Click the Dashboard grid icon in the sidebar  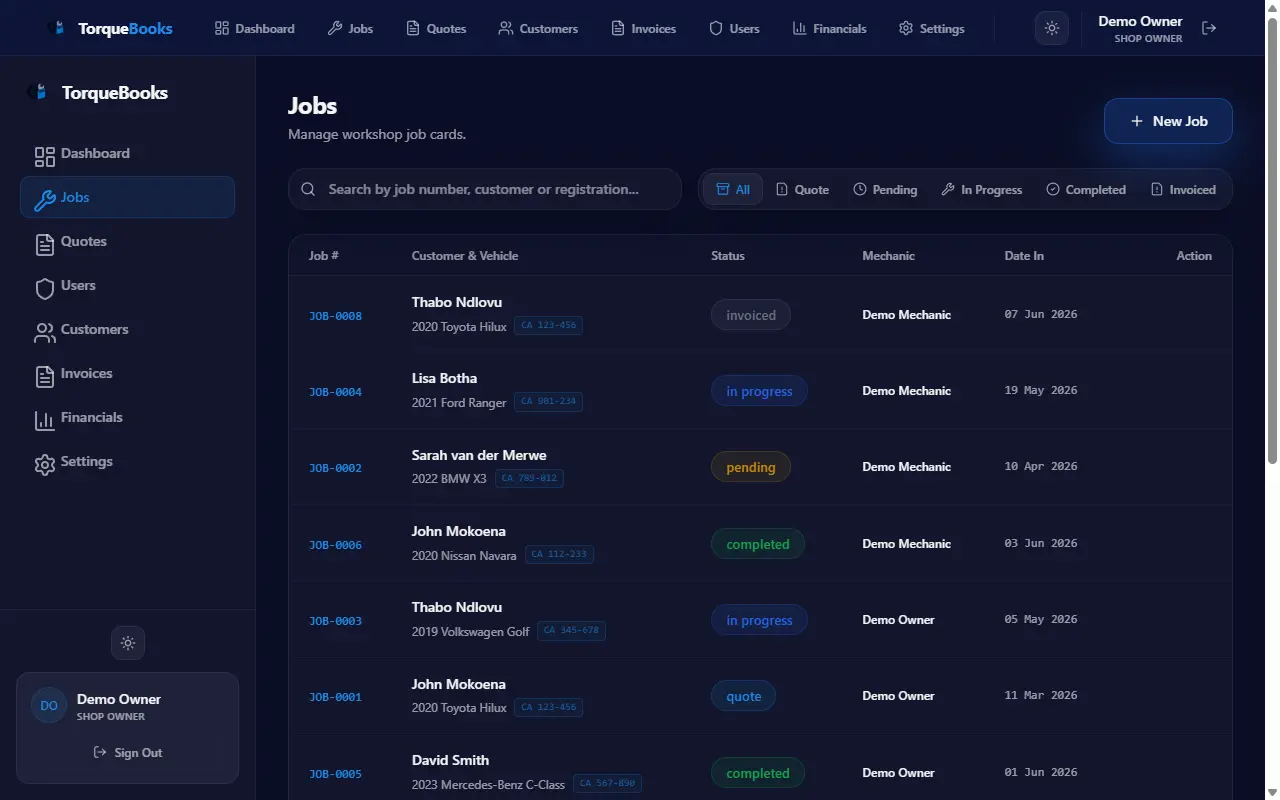[x=45, y=156]
